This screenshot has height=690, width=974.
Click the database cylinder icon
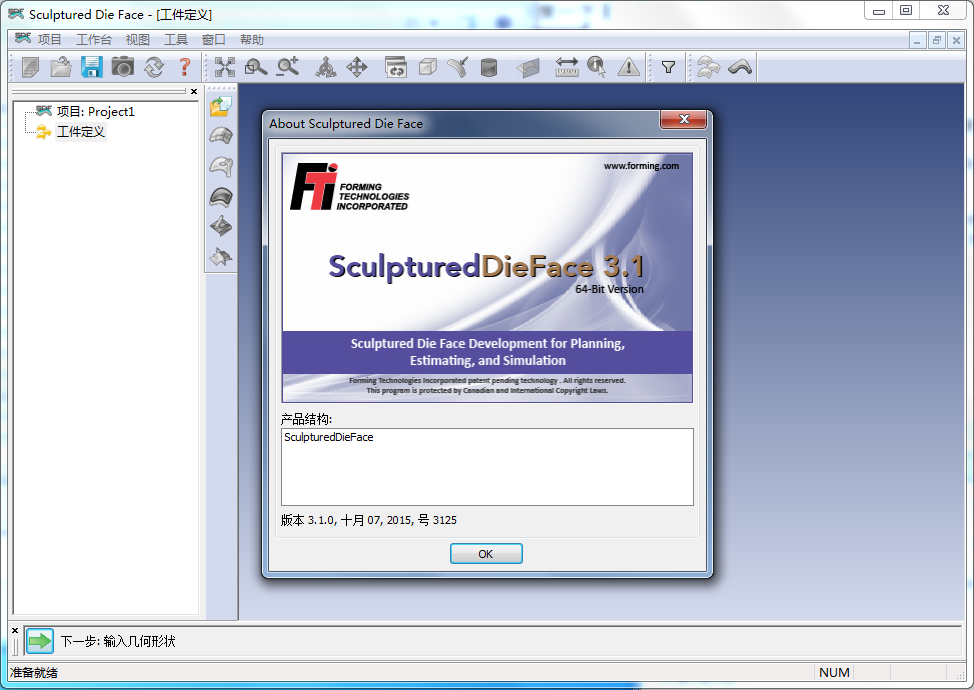[x=489, y=67]
